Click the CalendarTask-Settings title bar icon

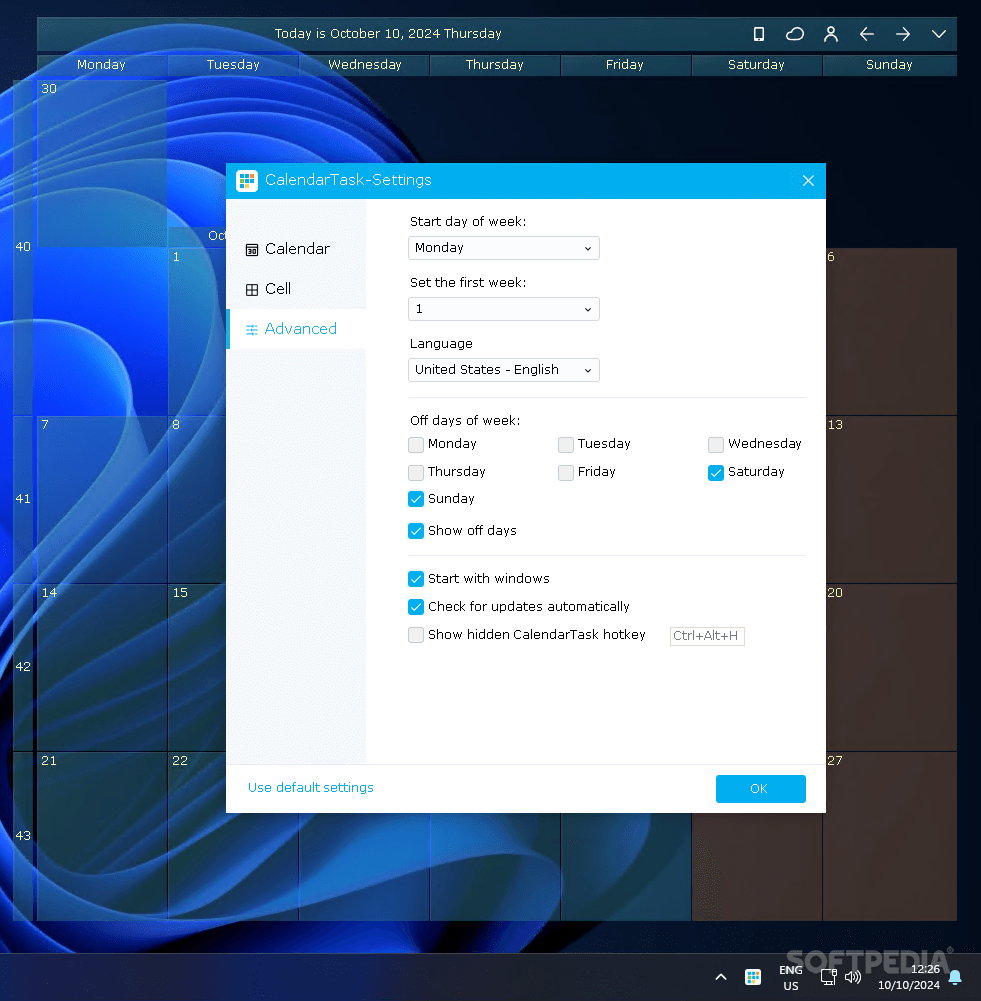tap(247, 180)
